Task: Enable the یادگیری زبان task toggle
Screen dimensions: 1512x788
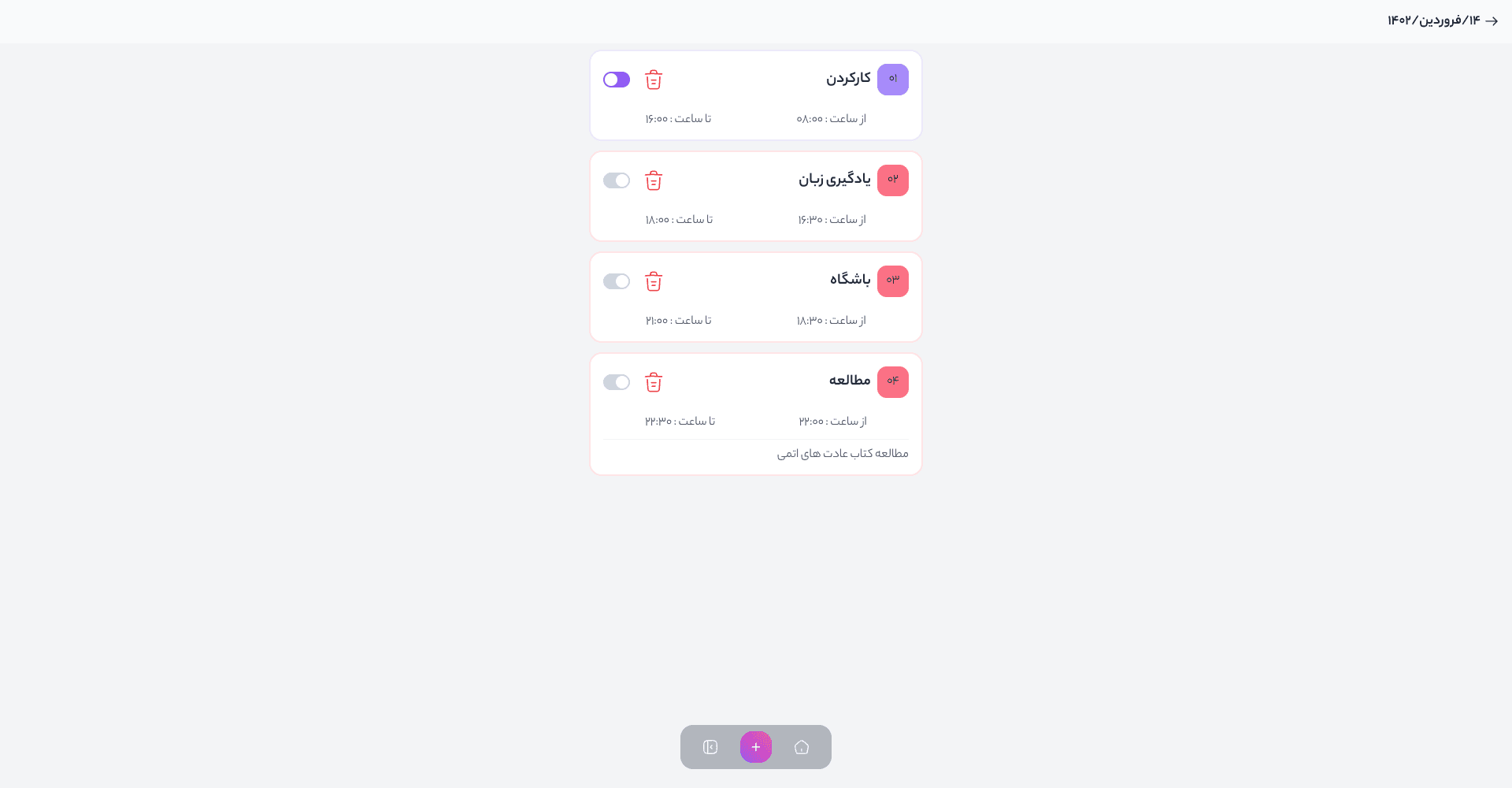Action: click(617, 180)
